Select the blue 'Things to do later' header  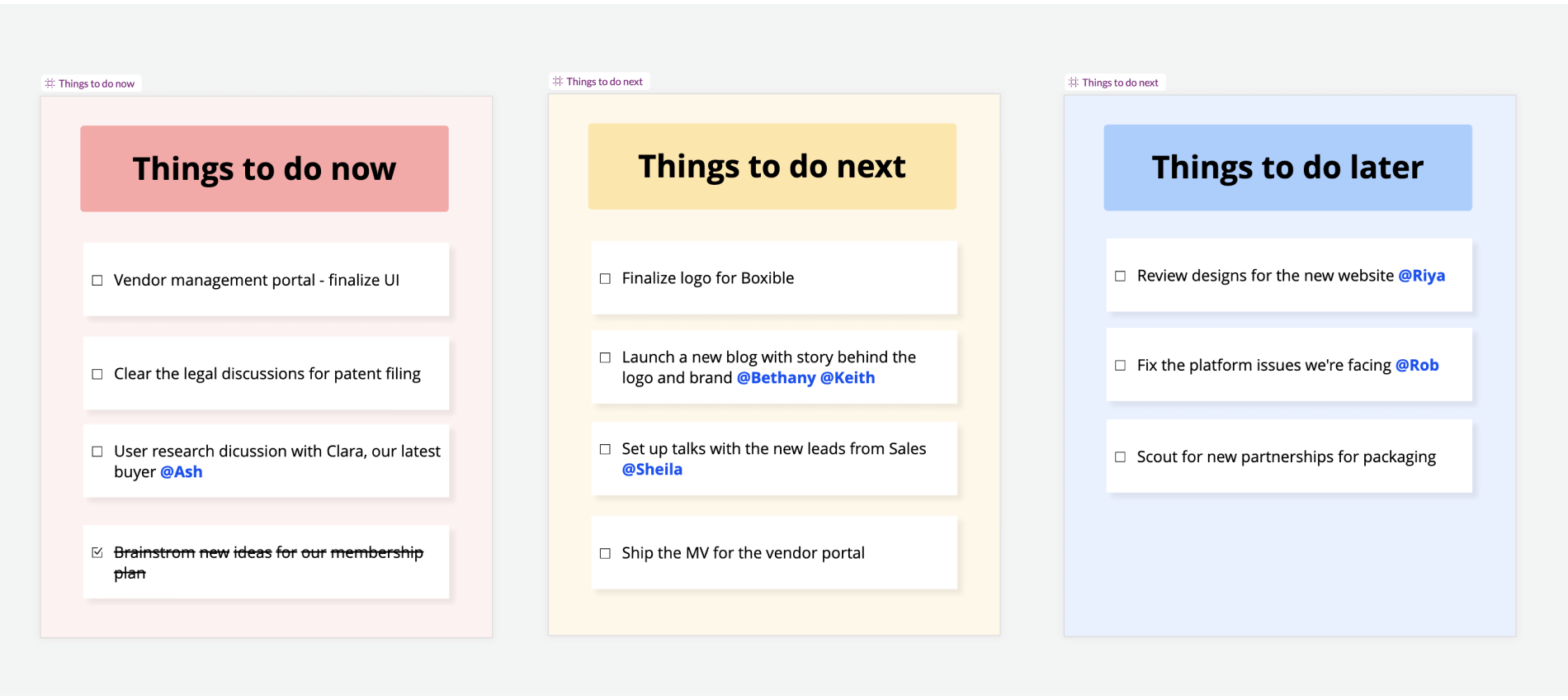coord(1287,168)
